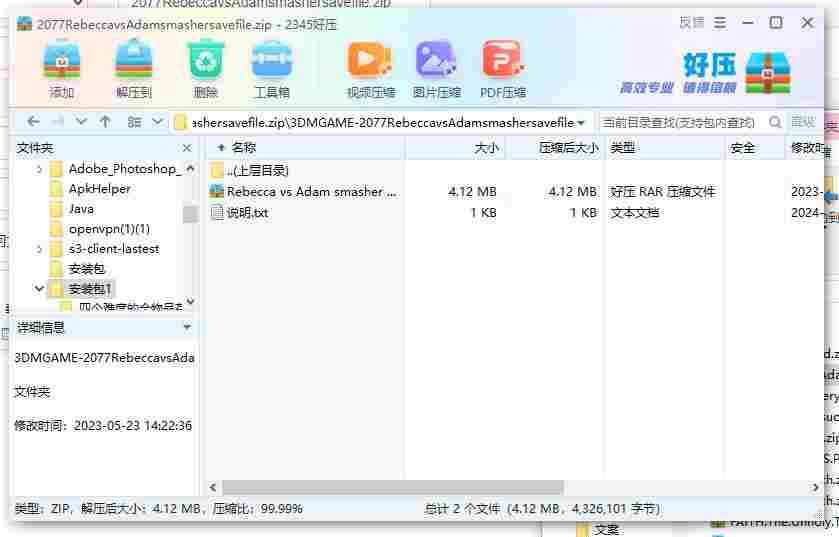Collapse the 详细信息 details panel

pos(187,327)
